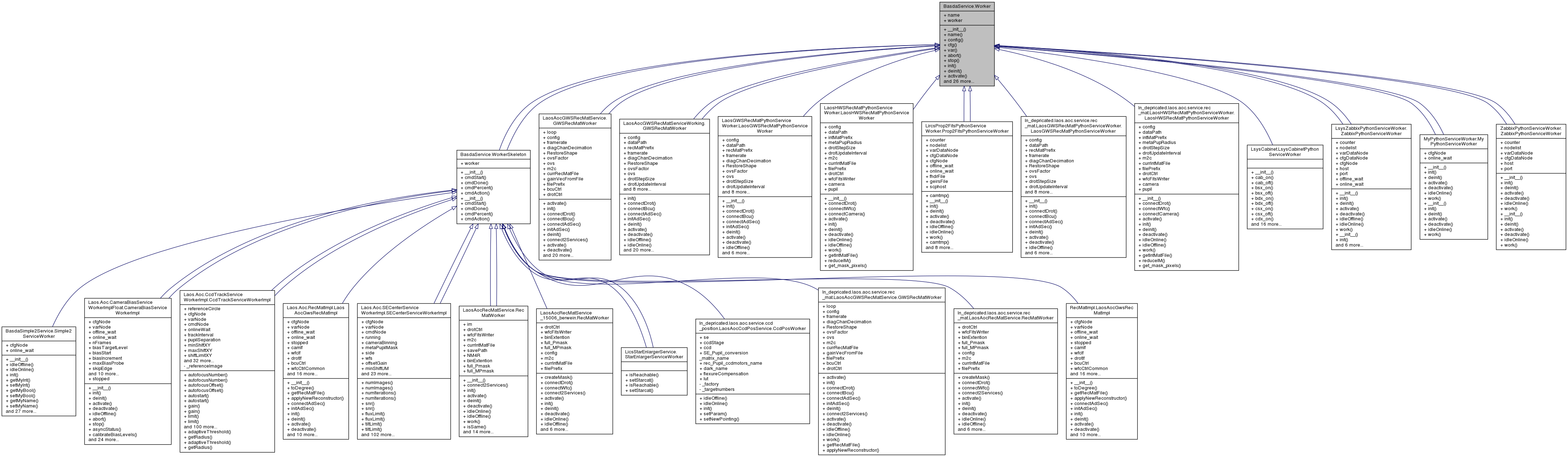1568x457 pixels.
Task: Click '+ cfg()' in BasdaService.Worker box
Action: (950, 45)
